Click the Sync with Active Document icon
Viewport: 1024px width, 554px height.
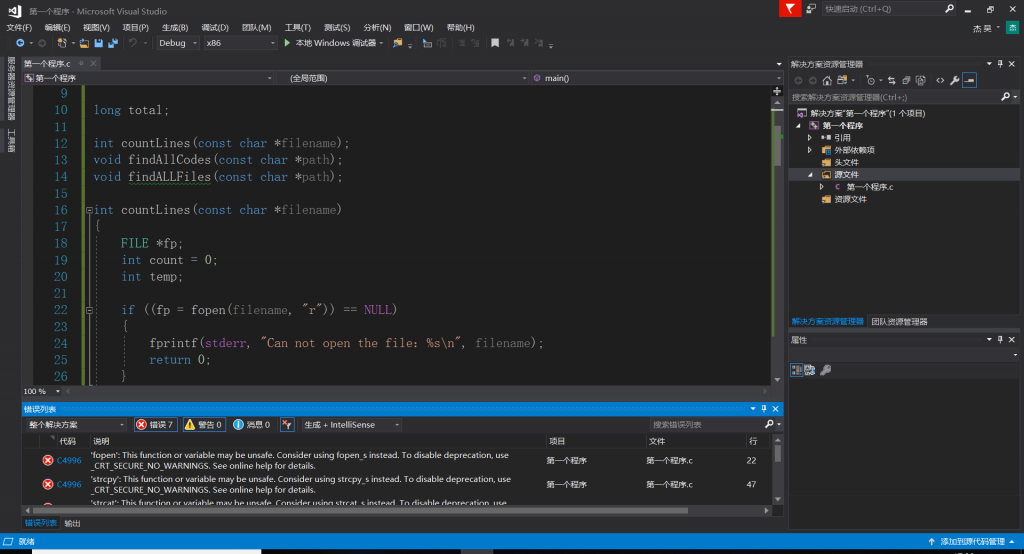coord(891,80)
